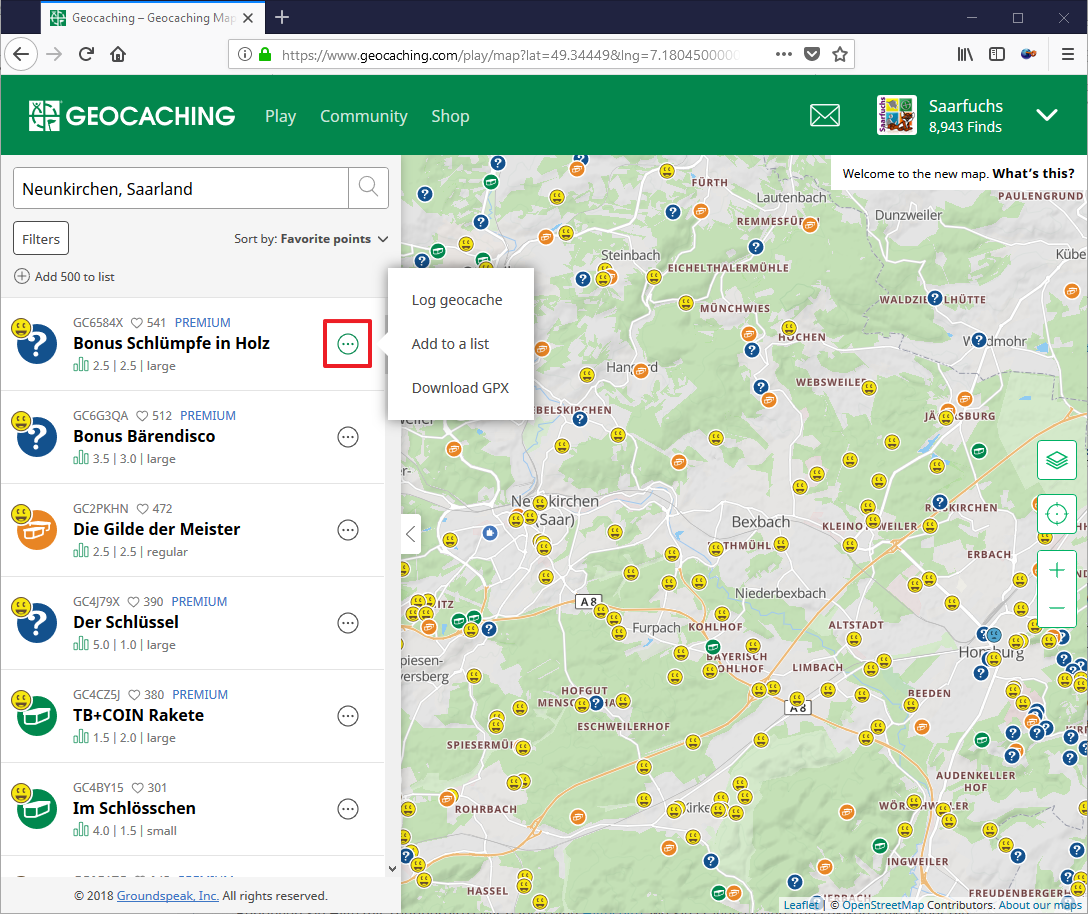Click Add 500 to list

65,276
